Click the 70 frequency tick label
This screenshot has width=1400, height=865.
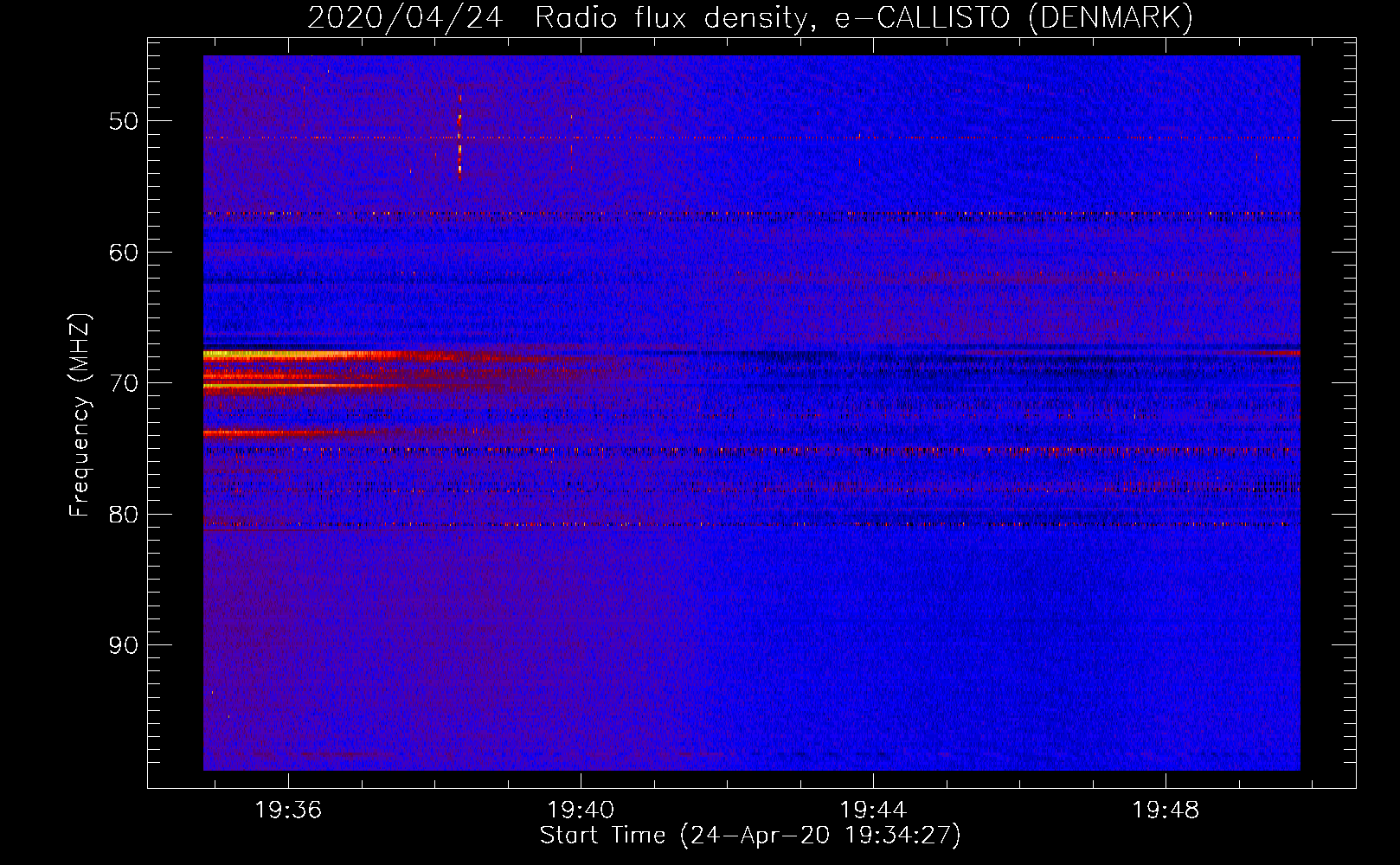123,383
